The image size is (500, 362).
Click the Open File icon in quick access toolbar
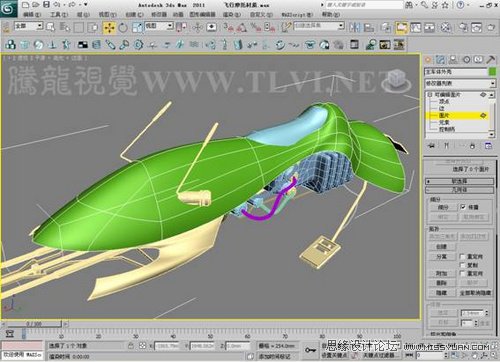point(36,4)
